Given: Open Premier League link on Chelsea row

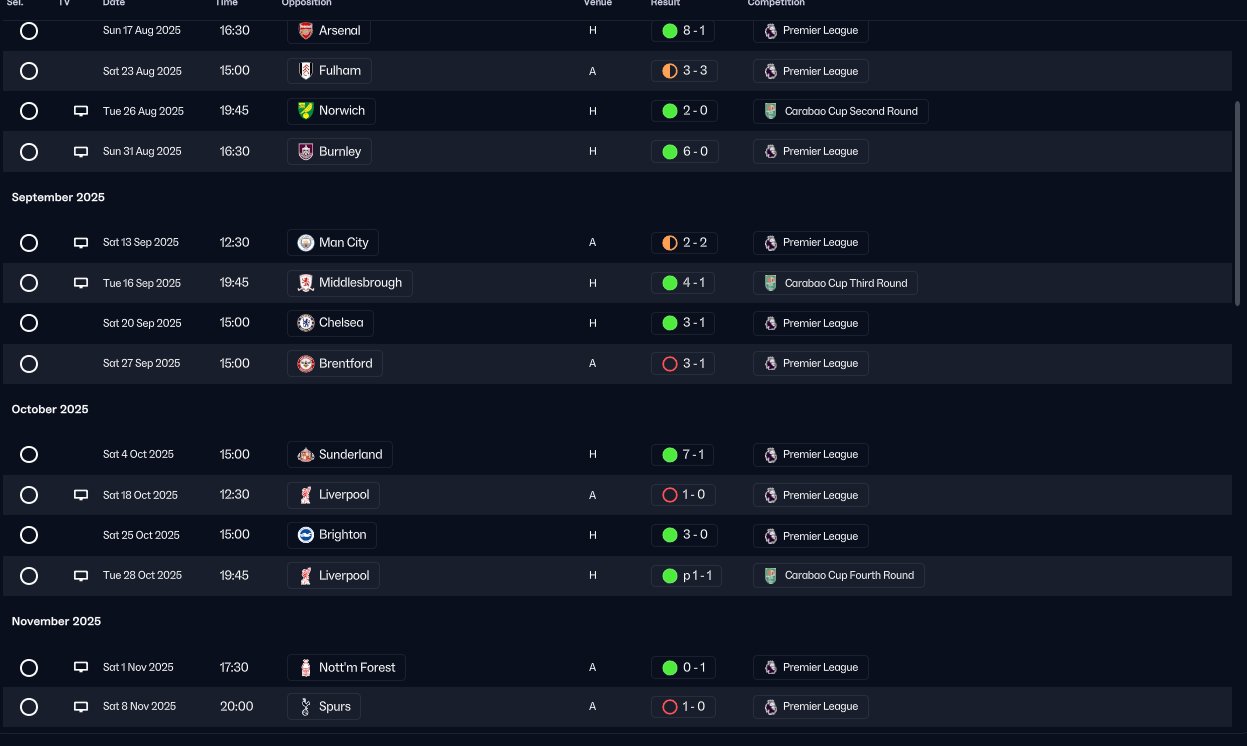Looking at the screenshot, I should (811, 323).
